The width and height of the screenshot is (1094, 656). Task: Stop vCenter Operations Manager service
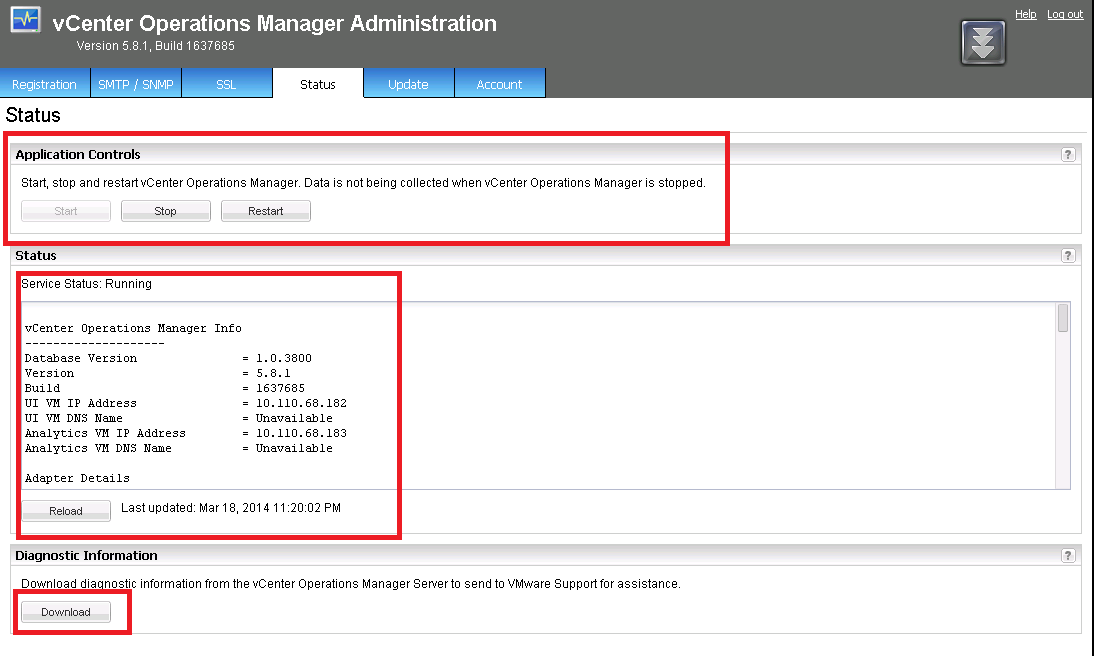(166, 211)
